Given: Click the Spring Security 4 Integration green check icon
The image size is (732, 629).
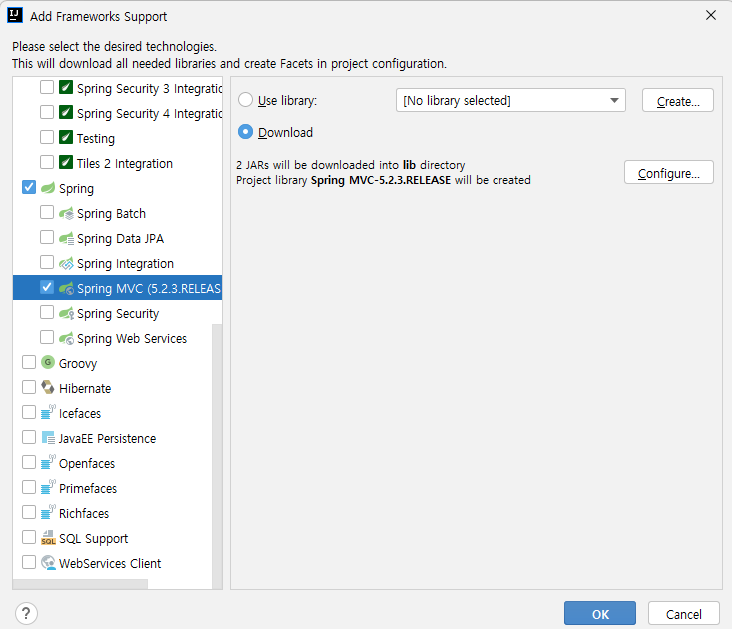Looking at the screenshot, I should [x=66, y=113].
